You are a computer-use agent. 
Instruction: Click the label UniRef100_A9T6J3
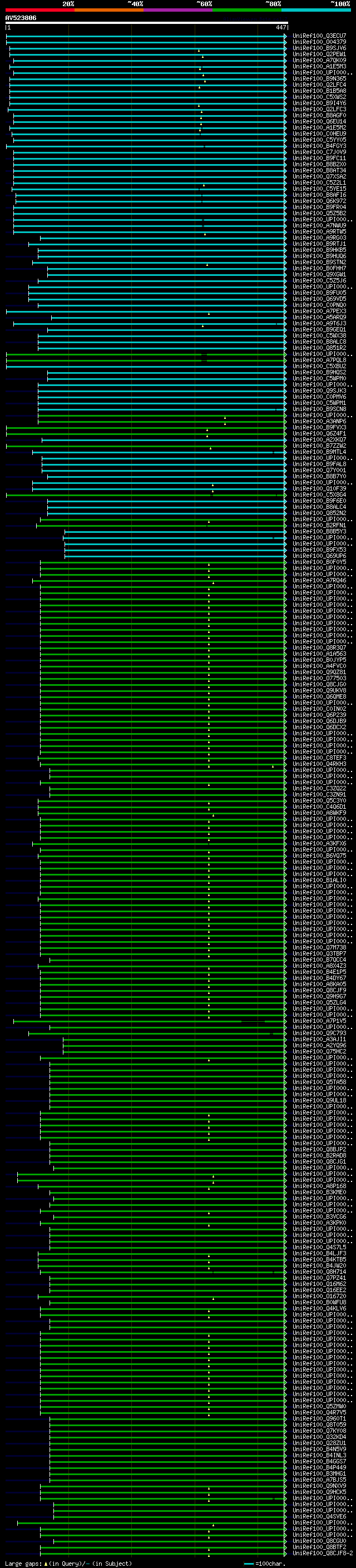click(x=319, y=323)
